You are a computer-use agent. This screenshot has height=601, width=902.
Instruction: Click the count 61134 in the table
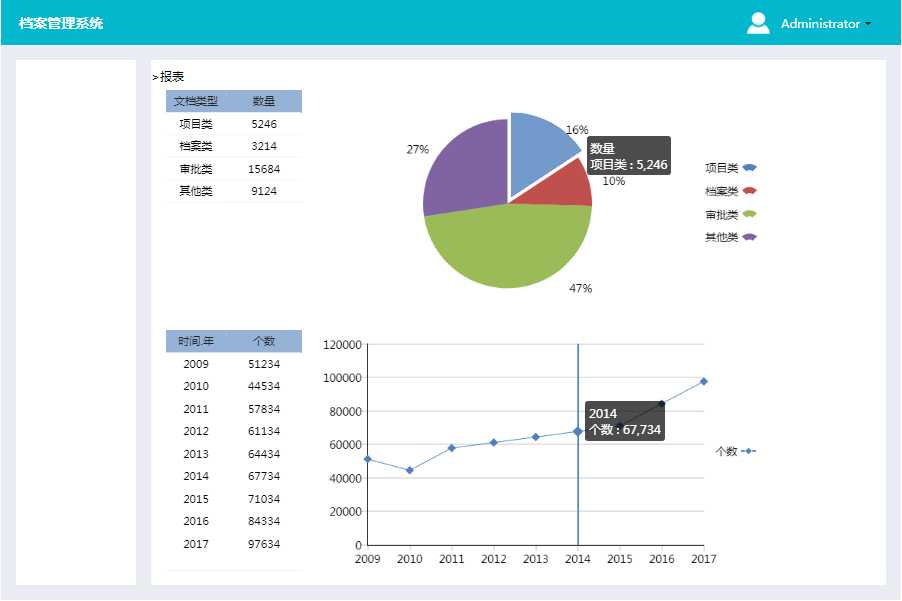[x=264, y=431]
